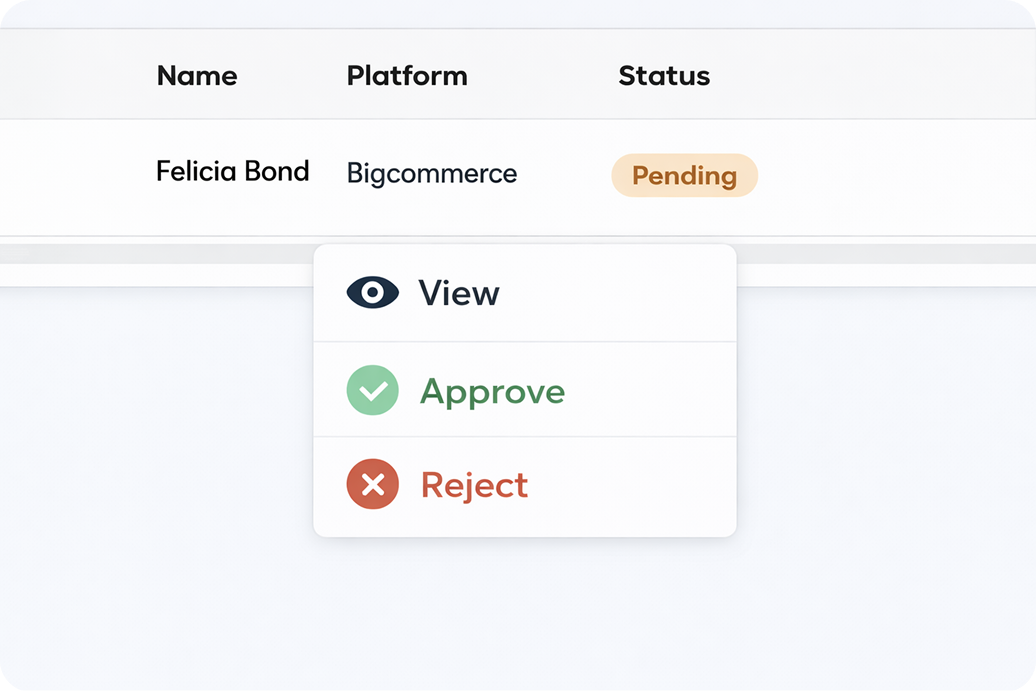Viewport: 1036px width, 692px height.
Task: Sort by the Platform column header
Action: click(x=406, y=75)
